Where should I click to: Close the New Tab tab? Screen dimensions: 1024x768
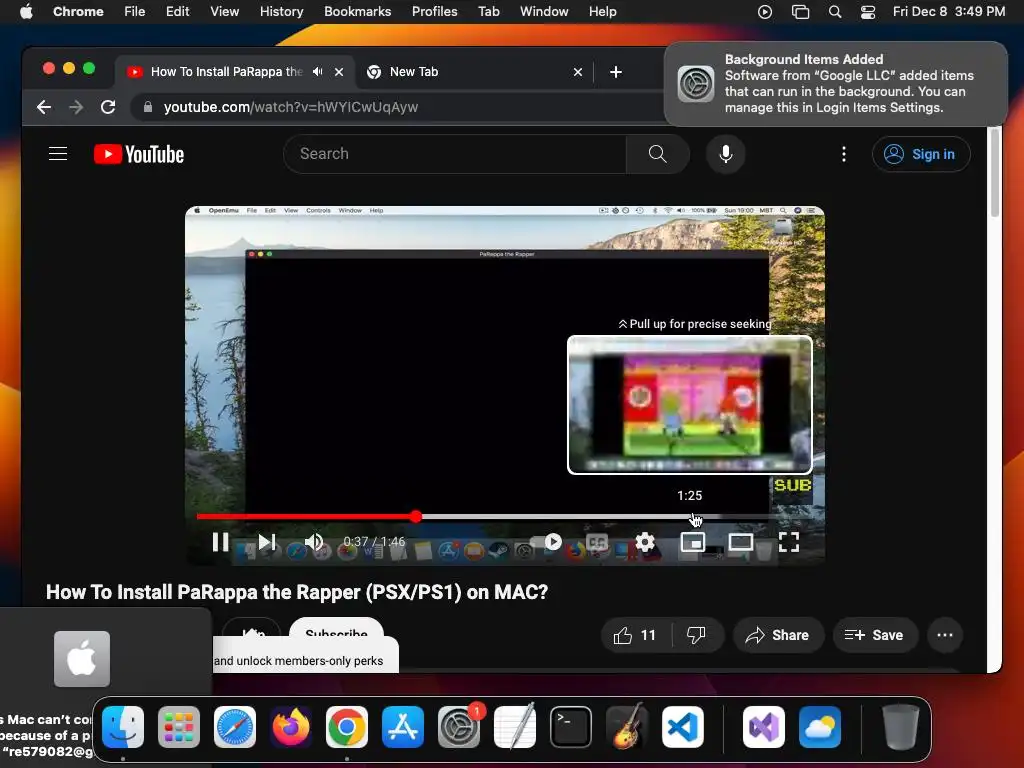point(577,72)
